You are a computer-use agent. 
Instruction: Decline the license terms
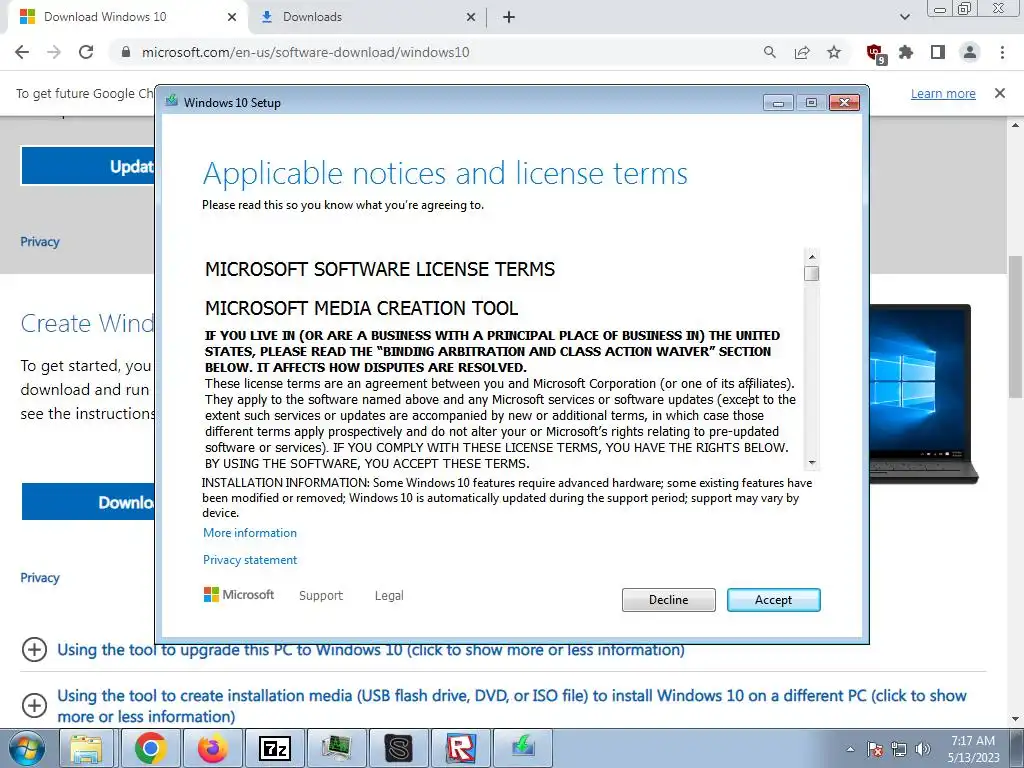[x=668, y=600]
